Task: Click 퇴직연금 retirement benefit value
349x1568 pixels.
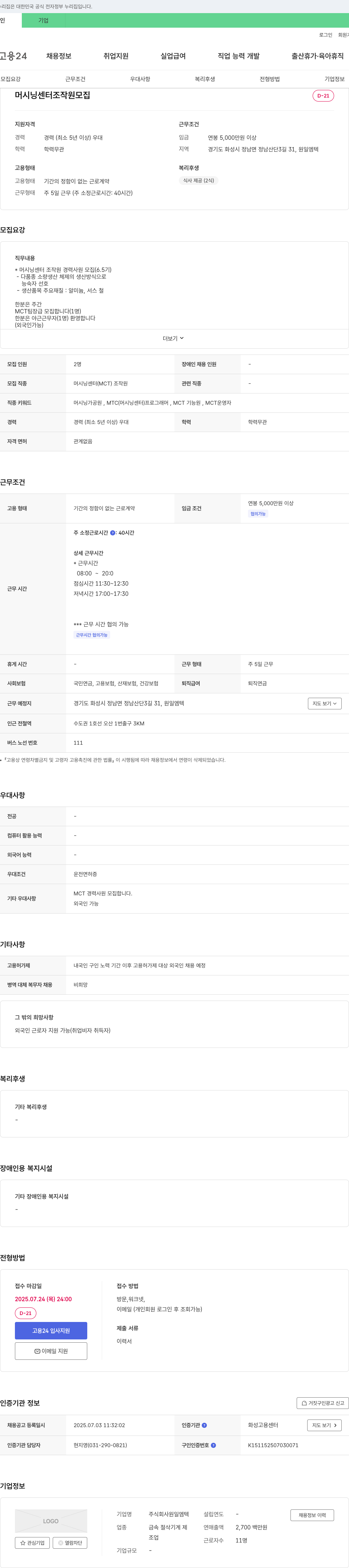Action: click(x=257, y=684)
